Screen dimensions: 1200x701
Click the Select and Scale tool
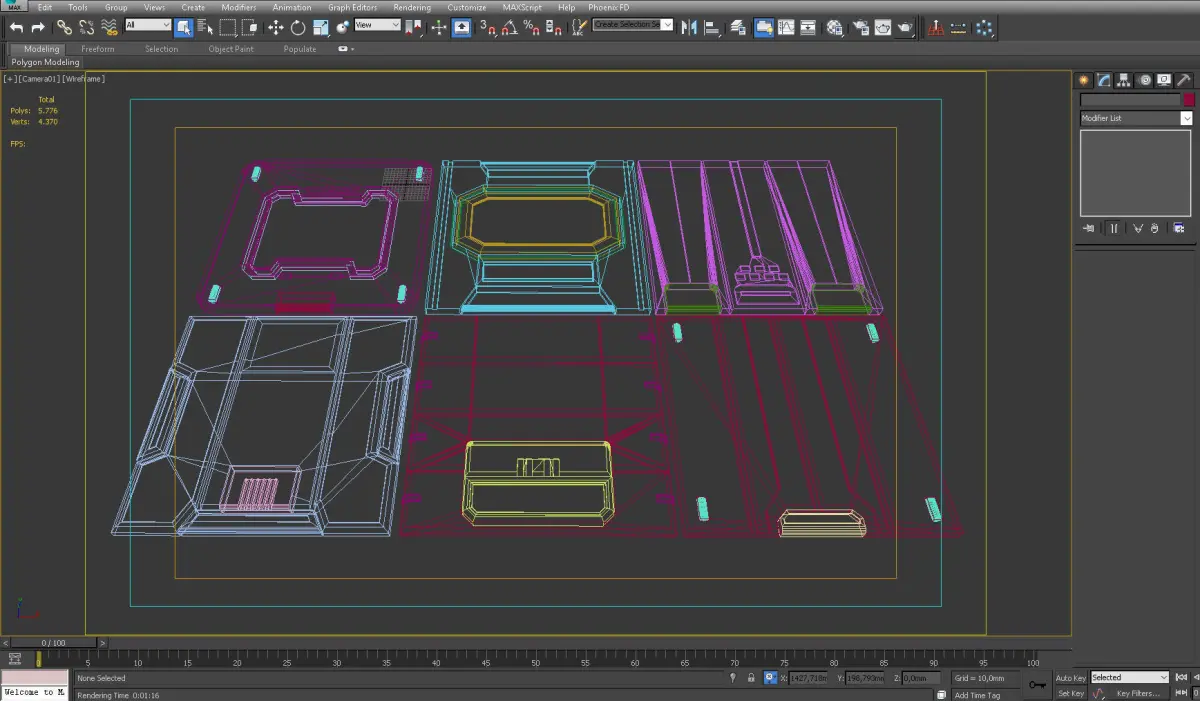pos(321,28)
